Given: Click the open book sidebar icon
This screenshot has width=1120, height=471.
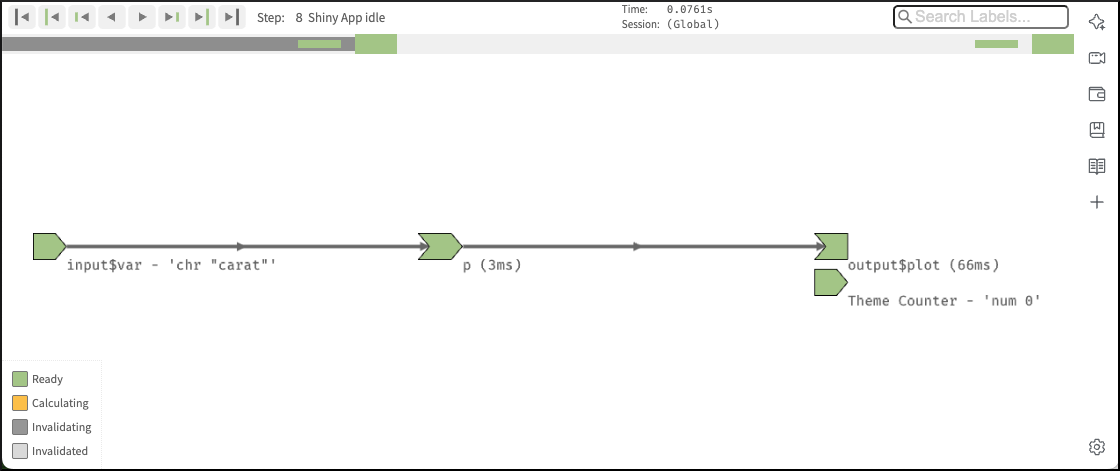Looking at the screenshot, I should point(1096,166).
